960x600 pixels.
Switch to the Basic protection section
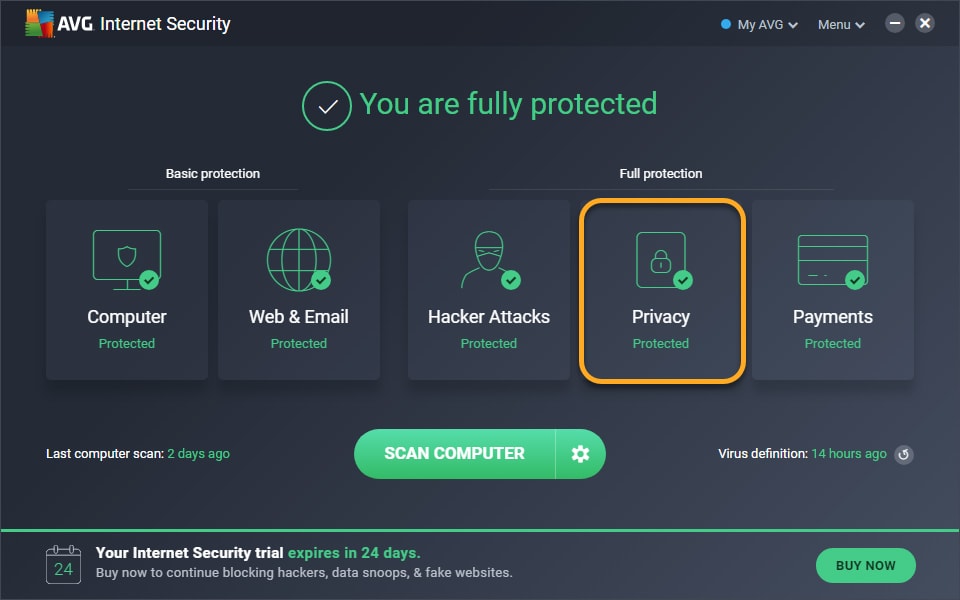212,173
